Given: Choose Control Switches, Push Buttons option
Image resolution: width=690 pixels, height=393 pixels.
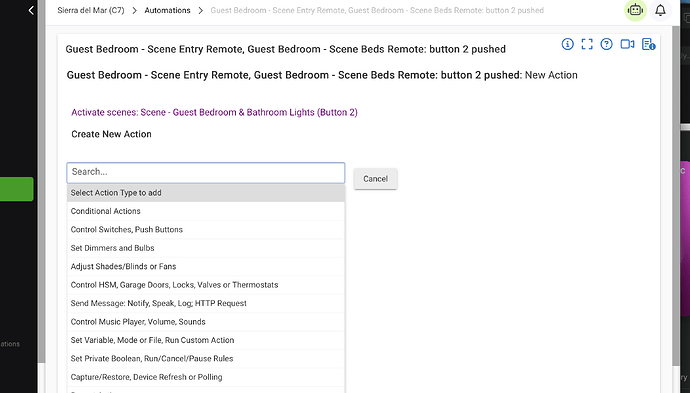Looking at the screenshot, I should click(x=206, y=230).
